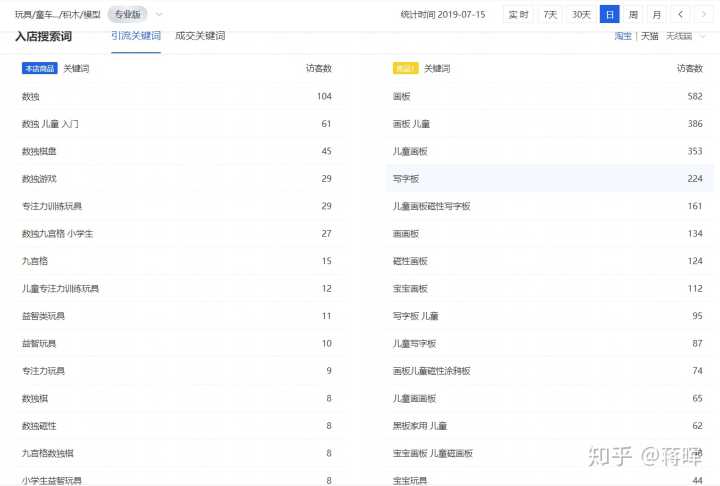
Task: Select the 日 time granularity
Action: (609, 14)
